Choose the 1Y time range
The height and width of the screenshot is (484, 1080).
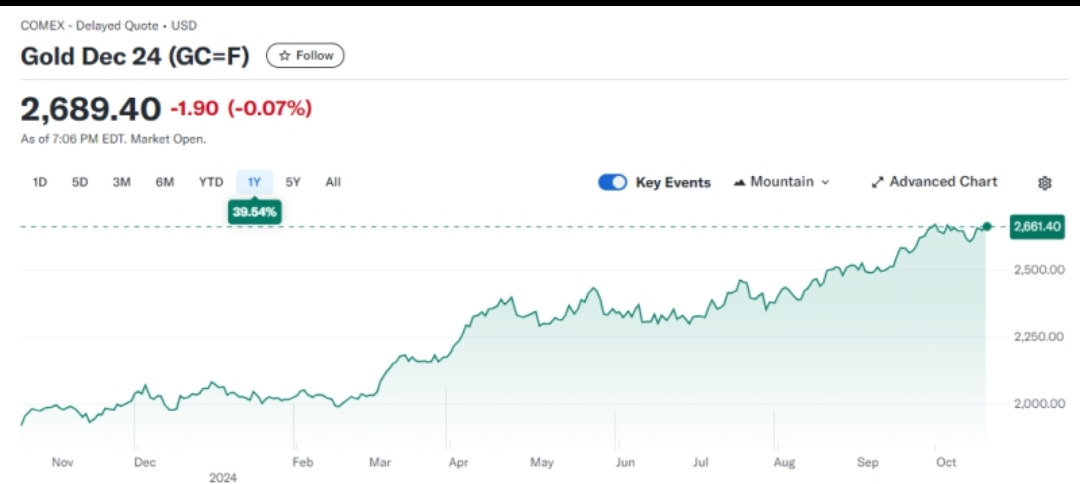(254, 182)
